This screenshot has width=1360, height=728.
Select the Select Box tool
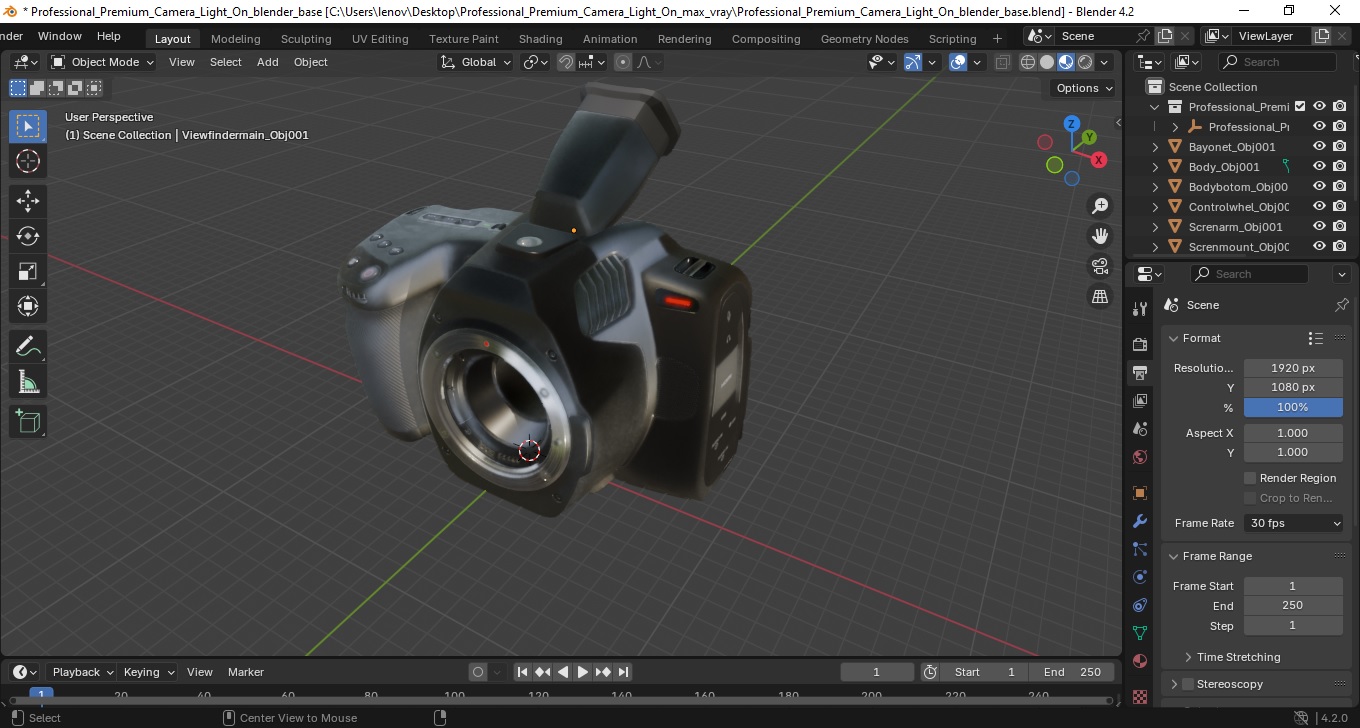click(28, 125)
